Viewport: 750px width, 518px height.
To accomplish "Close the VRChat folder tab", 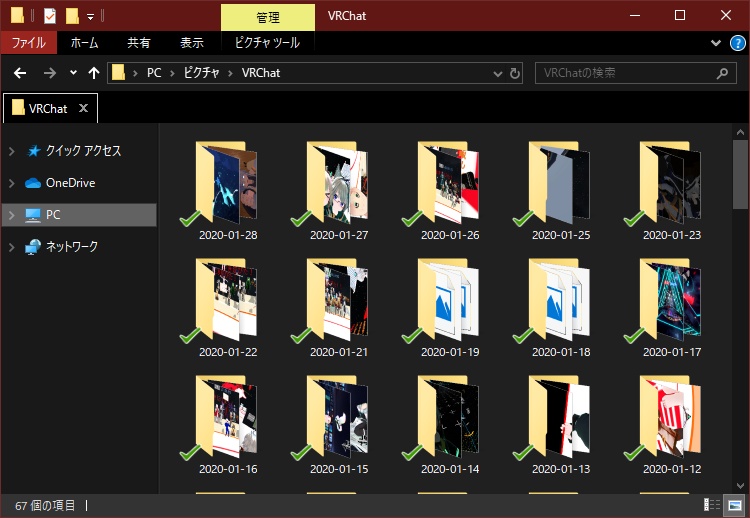I will (83, 108).
